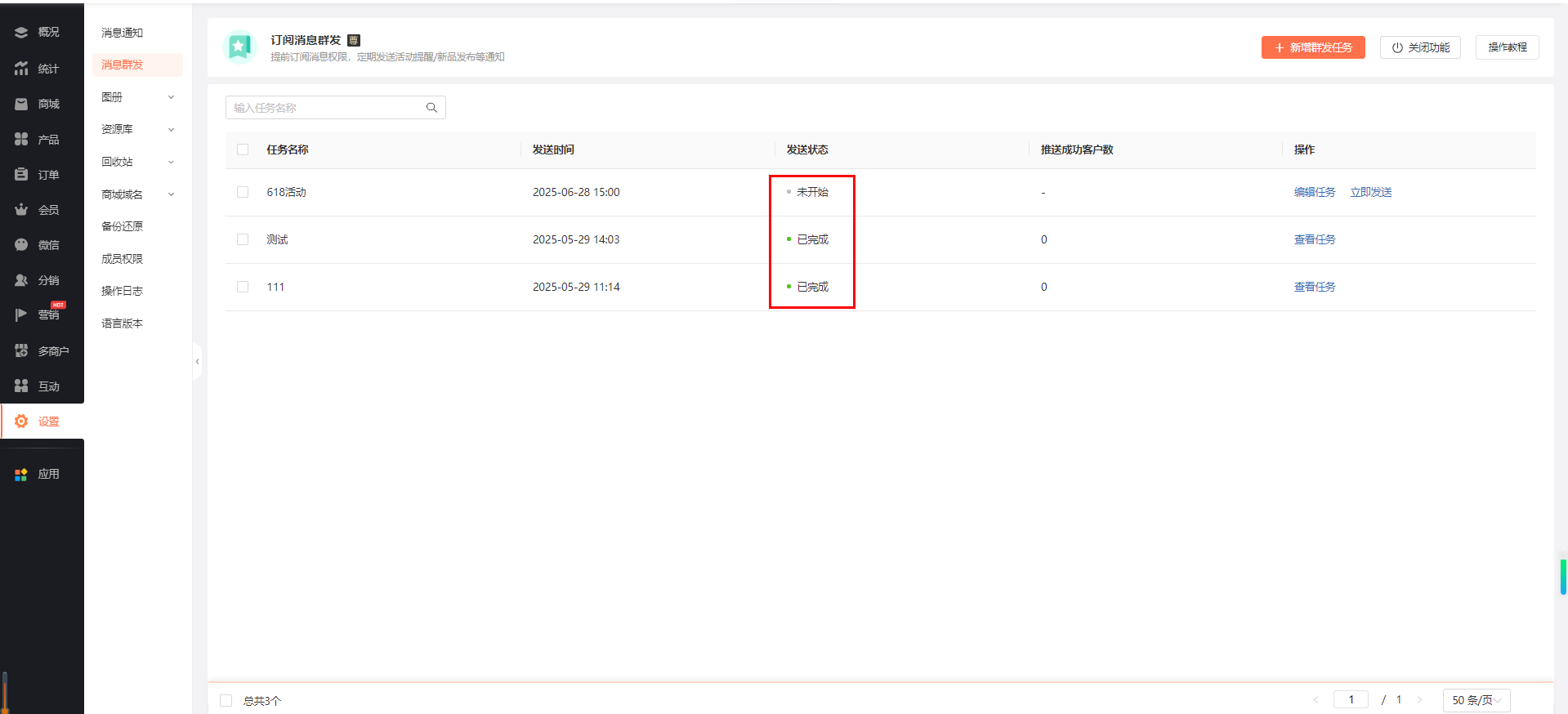Go to next page arrow in pagination
Viewport: 1568px width, 714px height.
(x=1419, y=700)
